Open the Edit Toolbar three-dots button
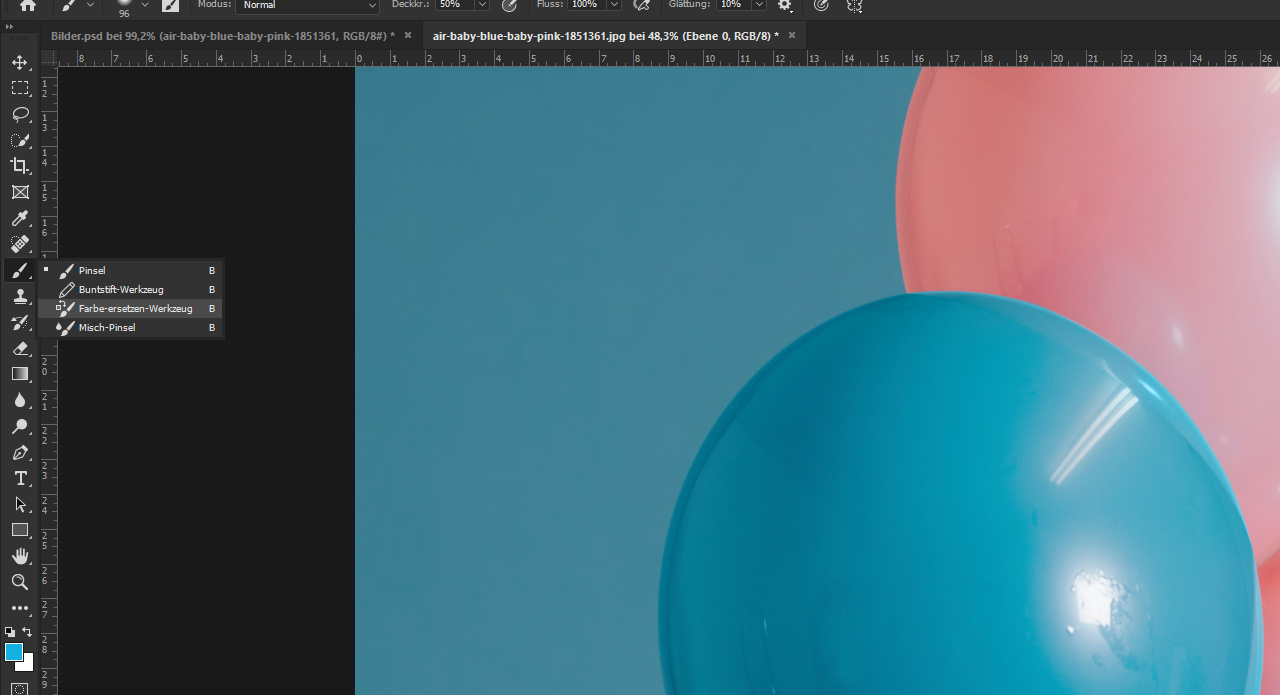Image resolution: width=1280 pixels, height=695 pixels. point(20,608)
